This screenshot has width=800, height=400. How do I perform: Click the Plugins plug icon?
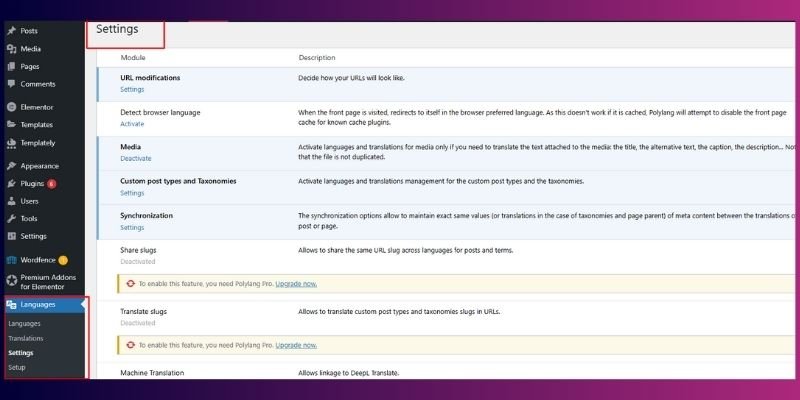12,183
